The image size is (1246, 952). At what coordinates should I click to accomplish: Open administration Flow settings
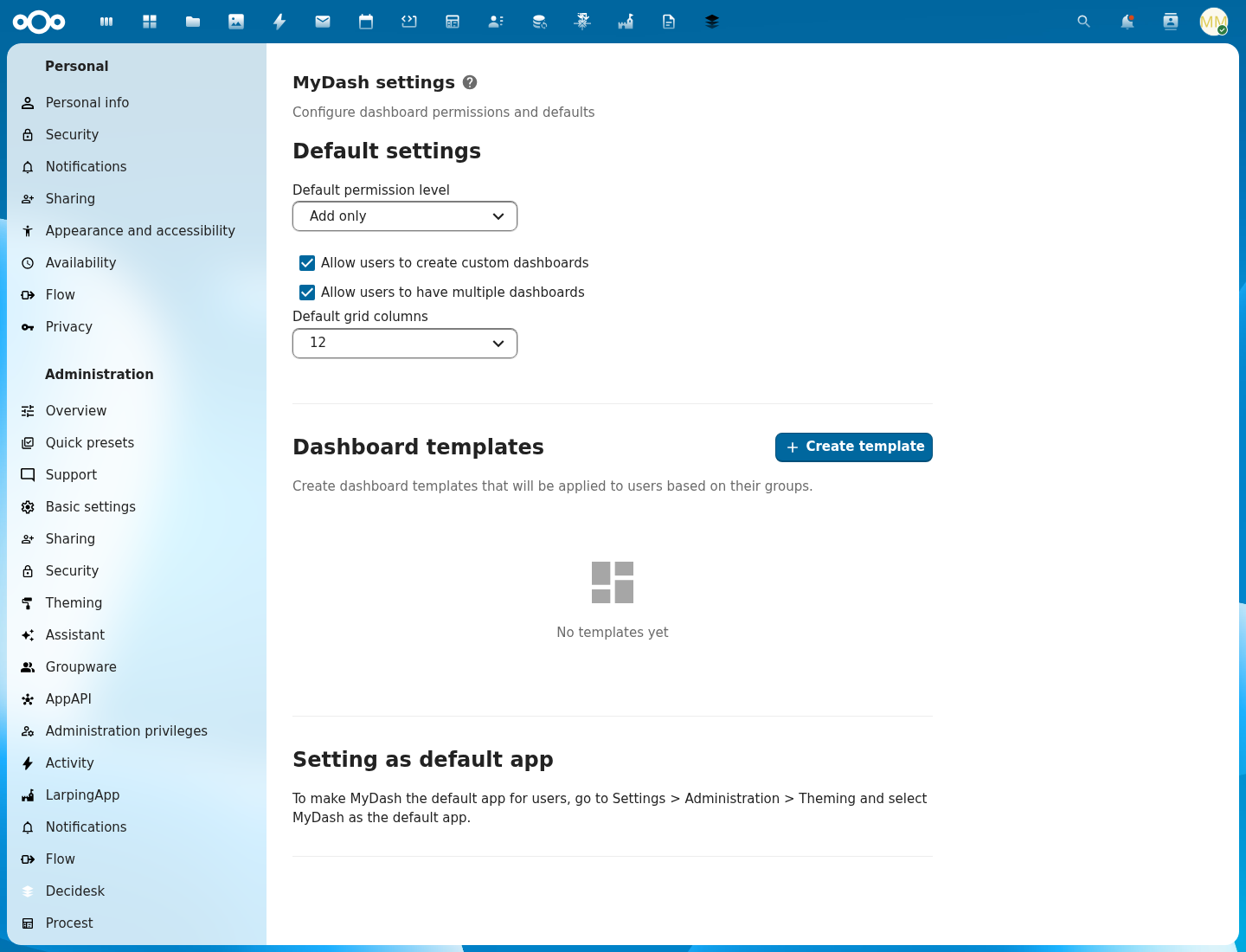pyautogui.click(x=137, y=859)
